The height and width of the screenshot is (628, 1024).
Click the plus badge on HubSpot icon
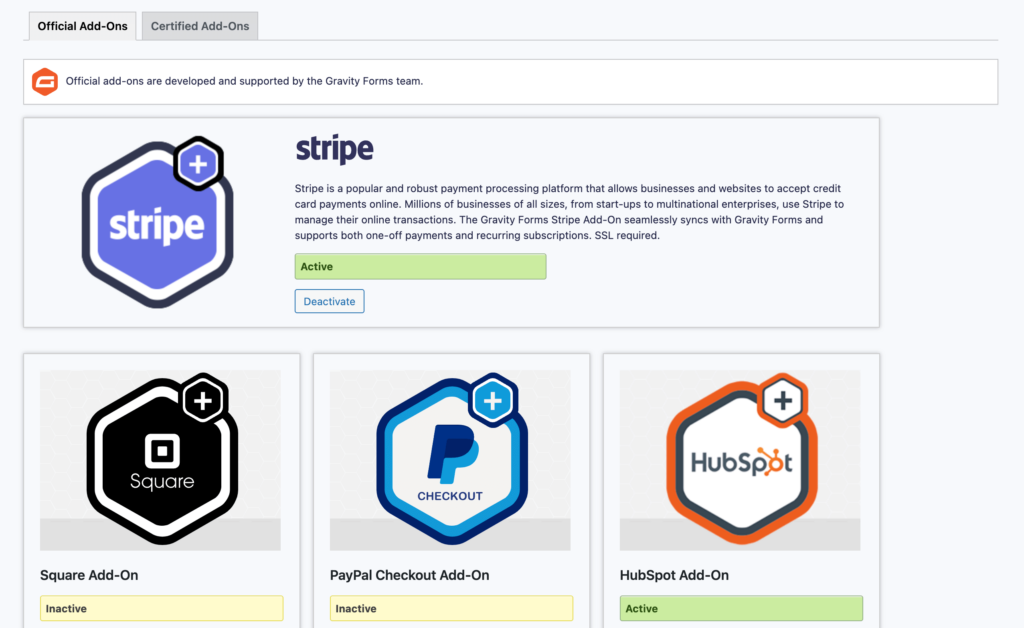coord(783,400)
